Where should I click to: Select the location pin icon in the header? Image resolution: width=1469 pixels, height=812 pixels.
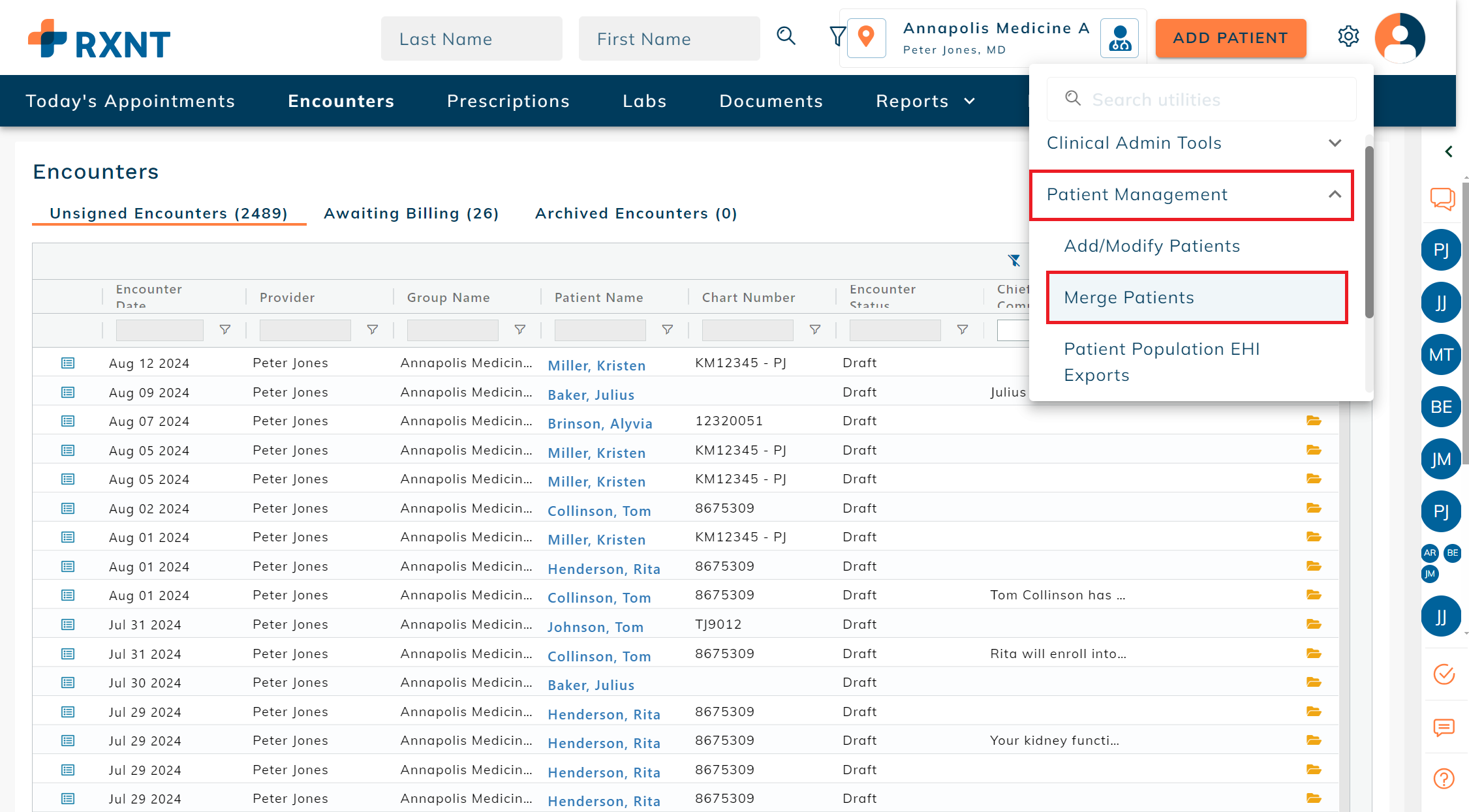[867, 38]
